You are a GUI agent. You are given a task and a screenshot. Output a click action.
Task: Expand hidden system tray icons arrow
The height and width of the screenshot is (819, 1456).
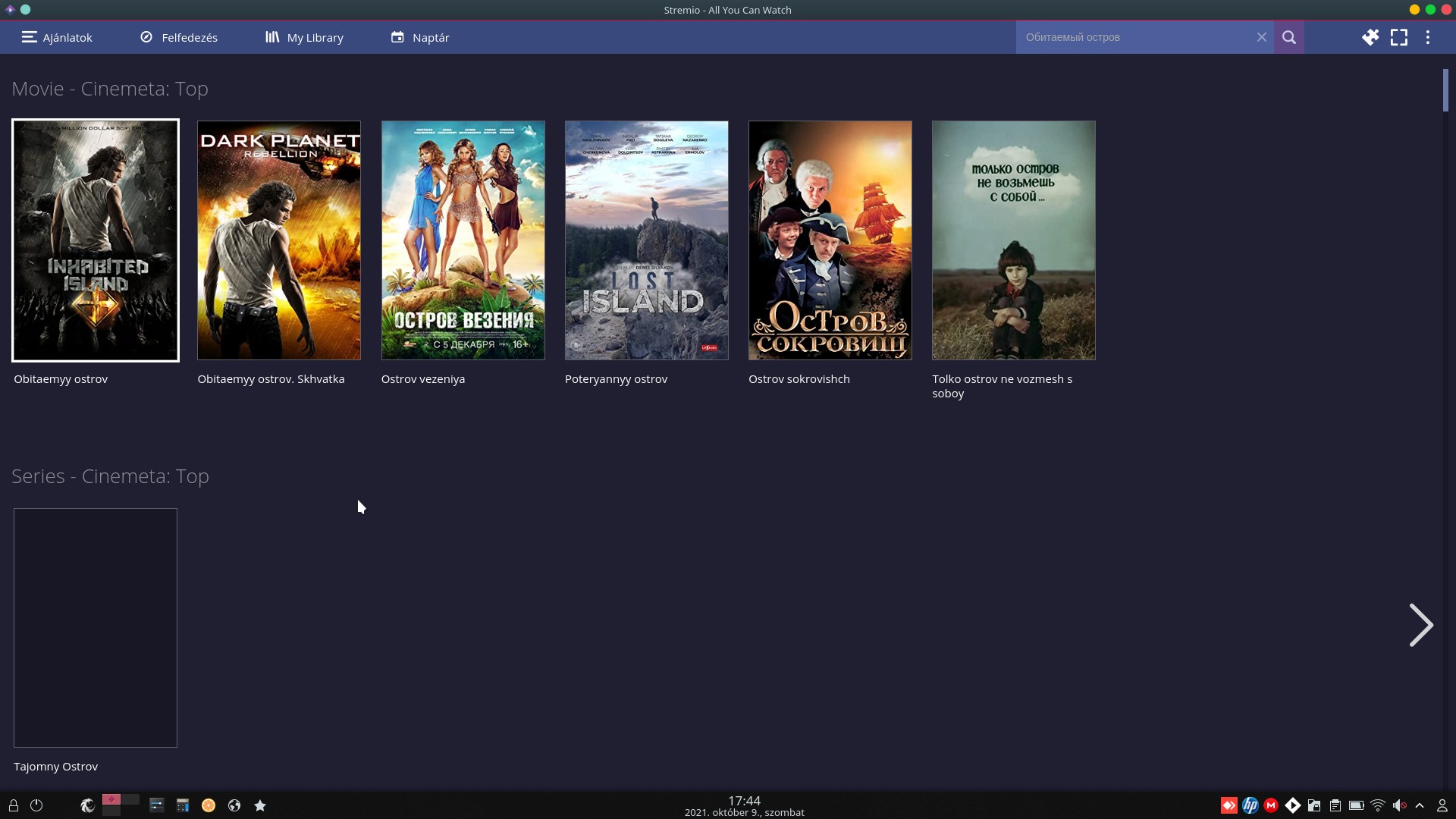tap(1420, 805)
